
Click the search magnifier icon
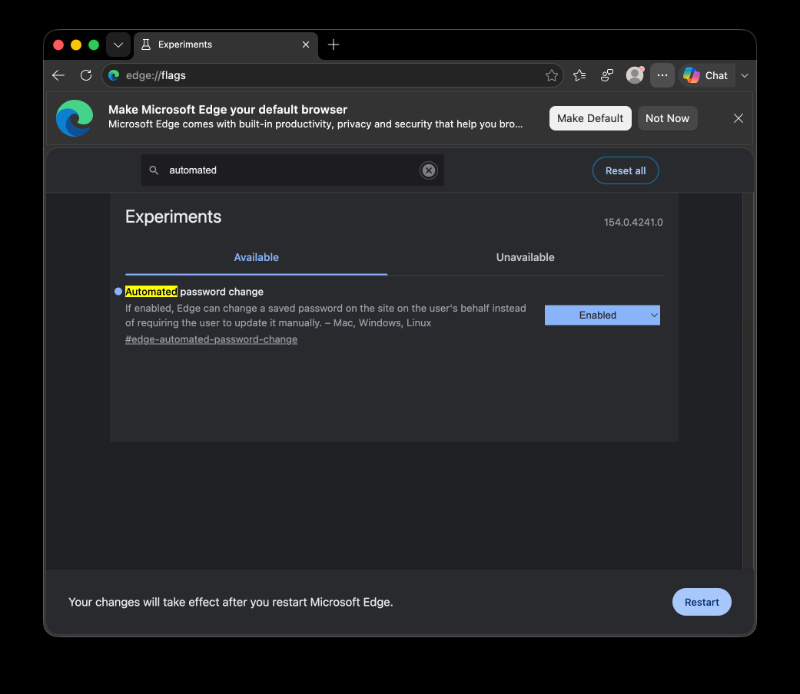click(154, 170)
